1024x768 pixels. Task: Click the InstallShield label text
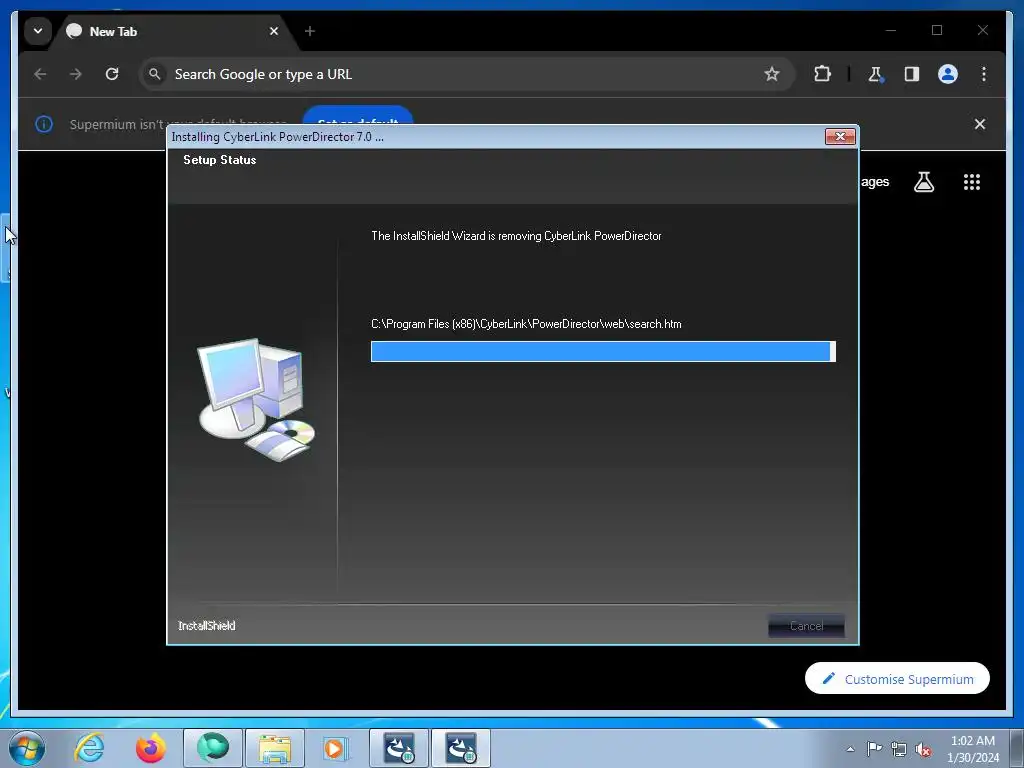[x=206, y=626]
